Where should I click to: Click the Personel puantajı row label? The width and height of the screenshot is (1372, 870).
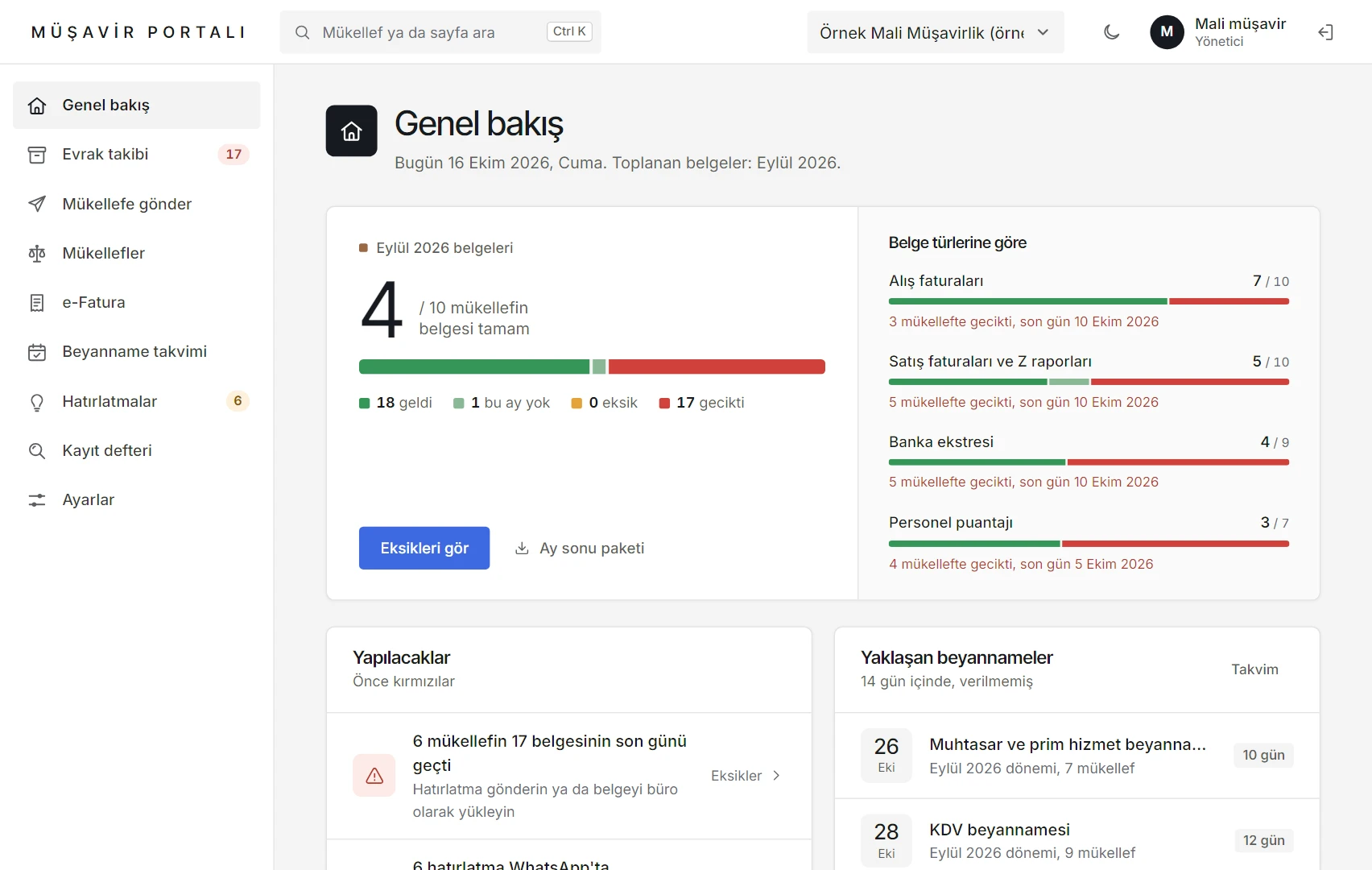(951, 523)
